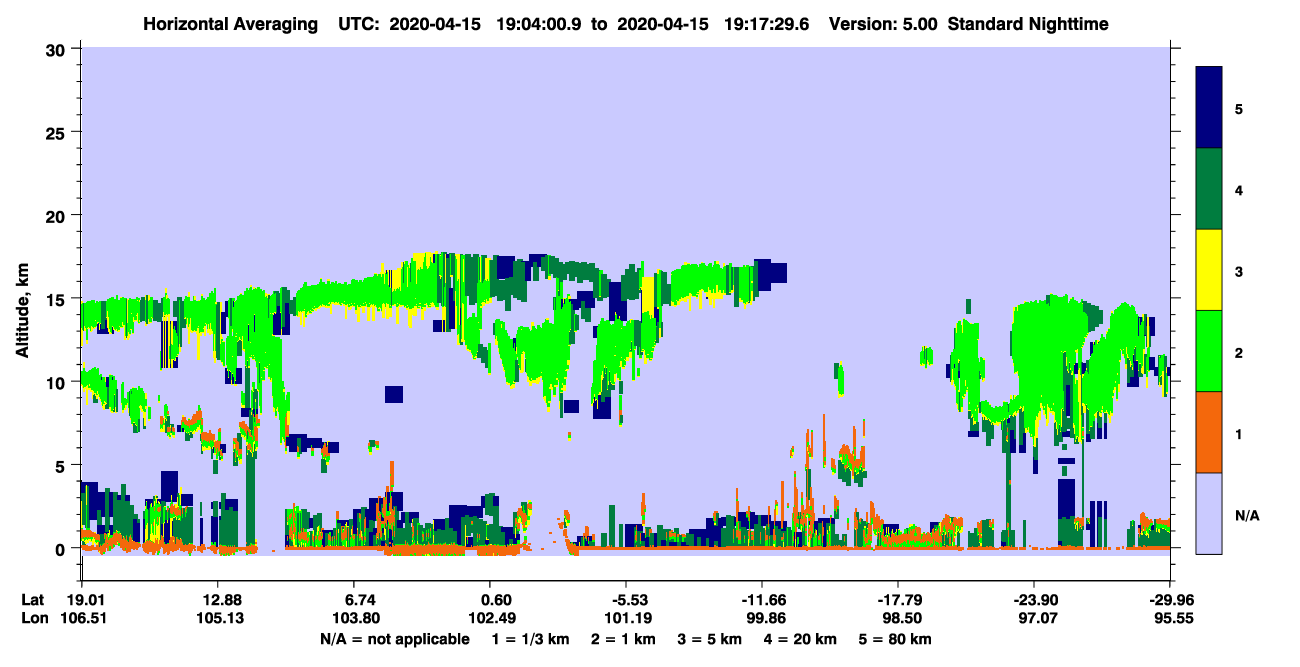Click longitude value 106.51
This screenshot has height=667, width=1300.
82,619
